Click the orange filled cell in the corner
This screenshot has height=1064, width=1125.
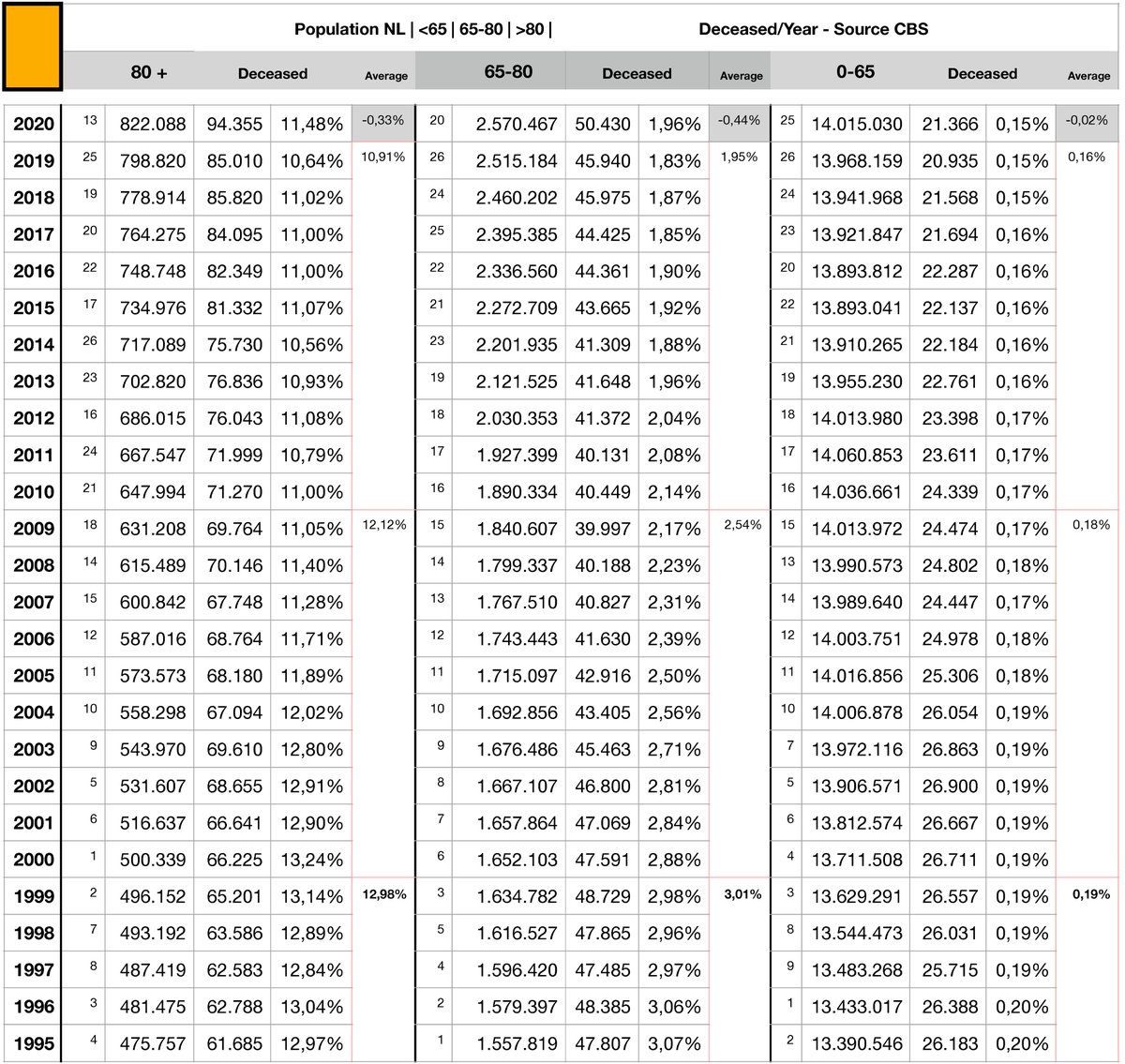point(33,46)
